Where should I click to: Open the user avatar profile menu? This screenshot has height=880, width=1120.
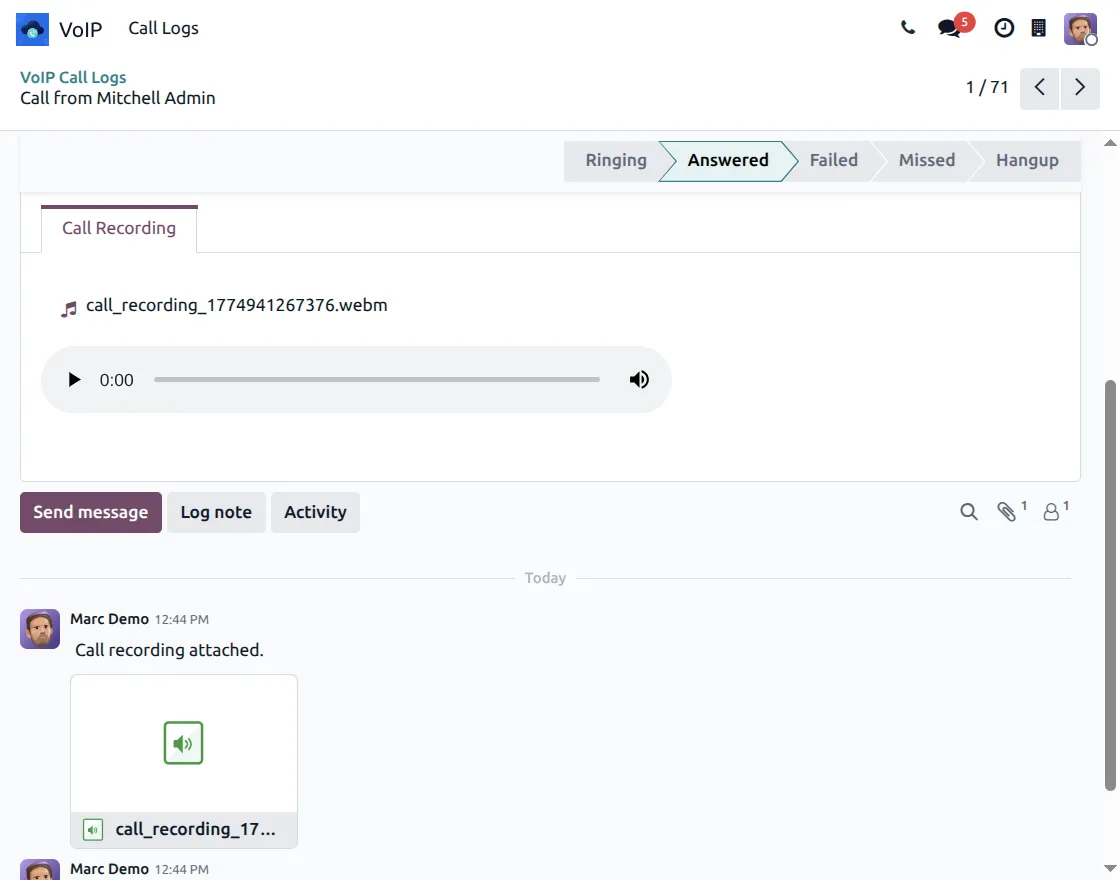1080,28
